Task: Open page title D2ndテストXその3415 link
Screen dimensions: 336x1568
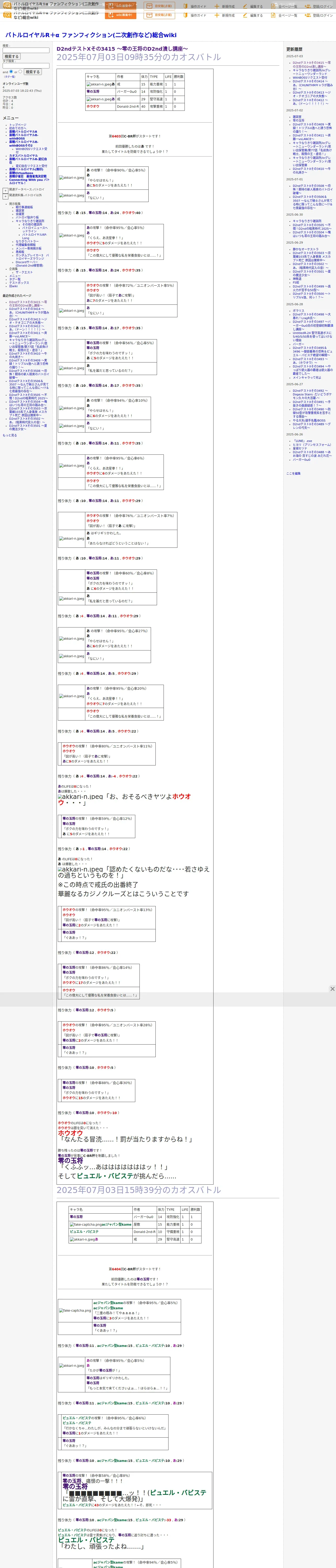Action: coord(122,49)
